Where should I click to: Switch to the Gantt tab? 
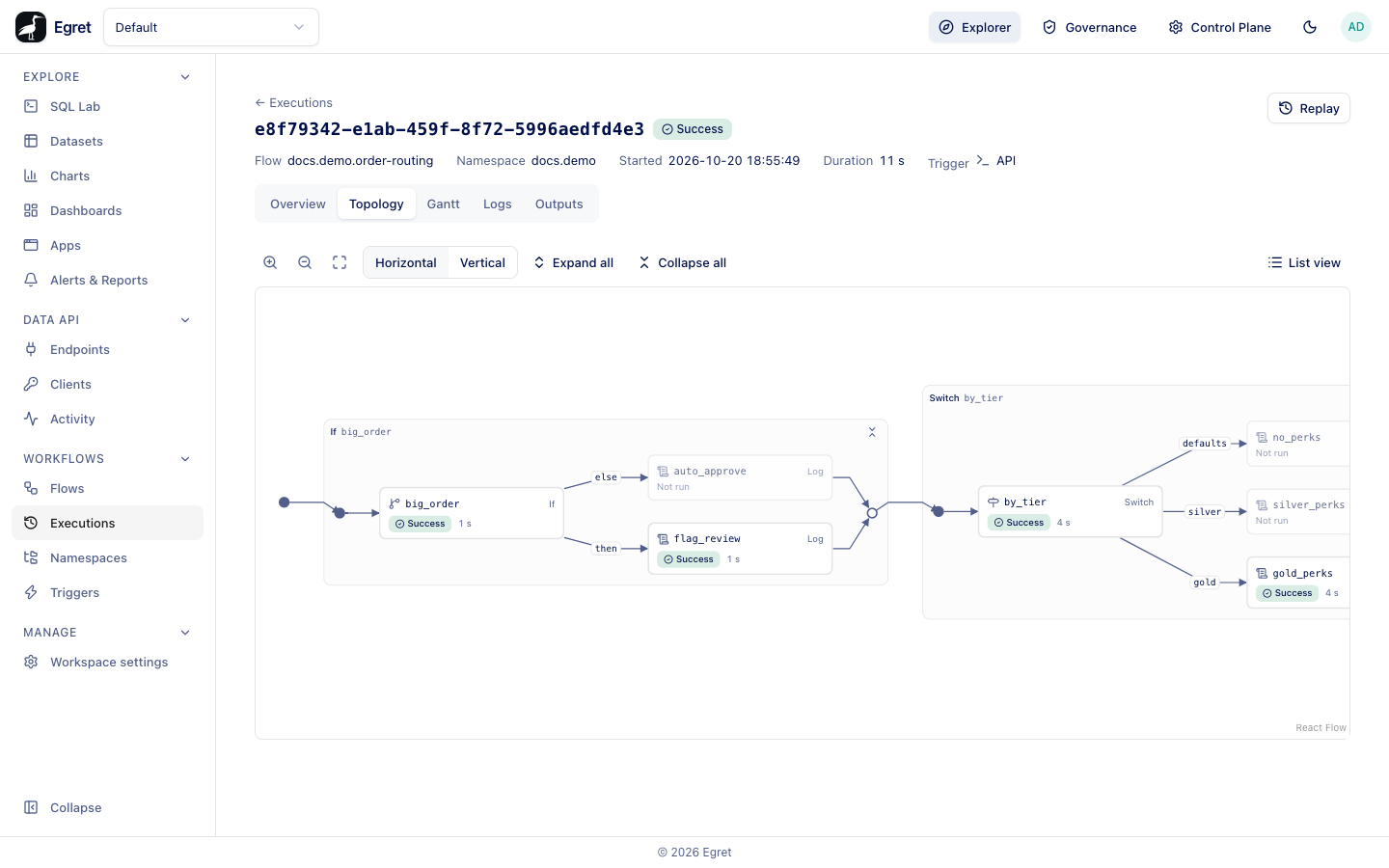point(444,203)
